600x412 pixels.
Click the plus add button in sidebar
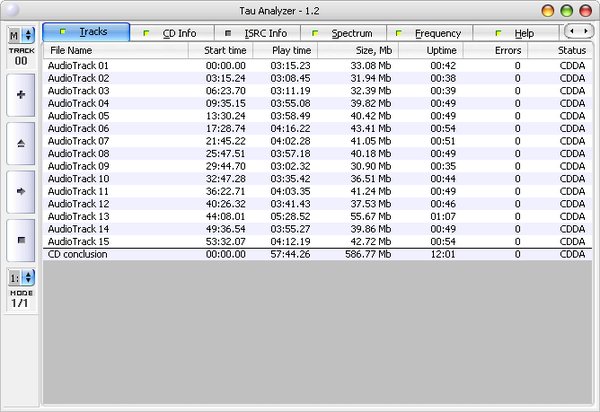(x=21, y=94)
